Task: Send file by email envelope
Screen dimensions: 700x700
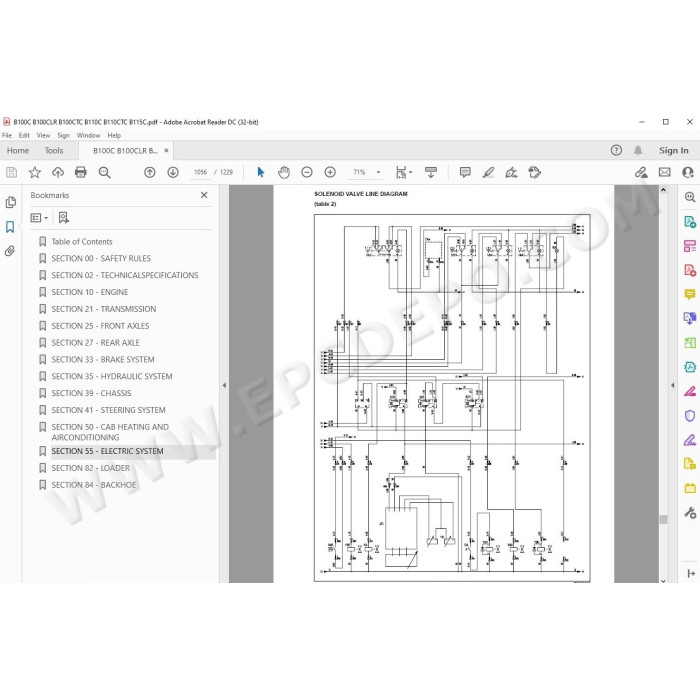Action: (664, 172)
